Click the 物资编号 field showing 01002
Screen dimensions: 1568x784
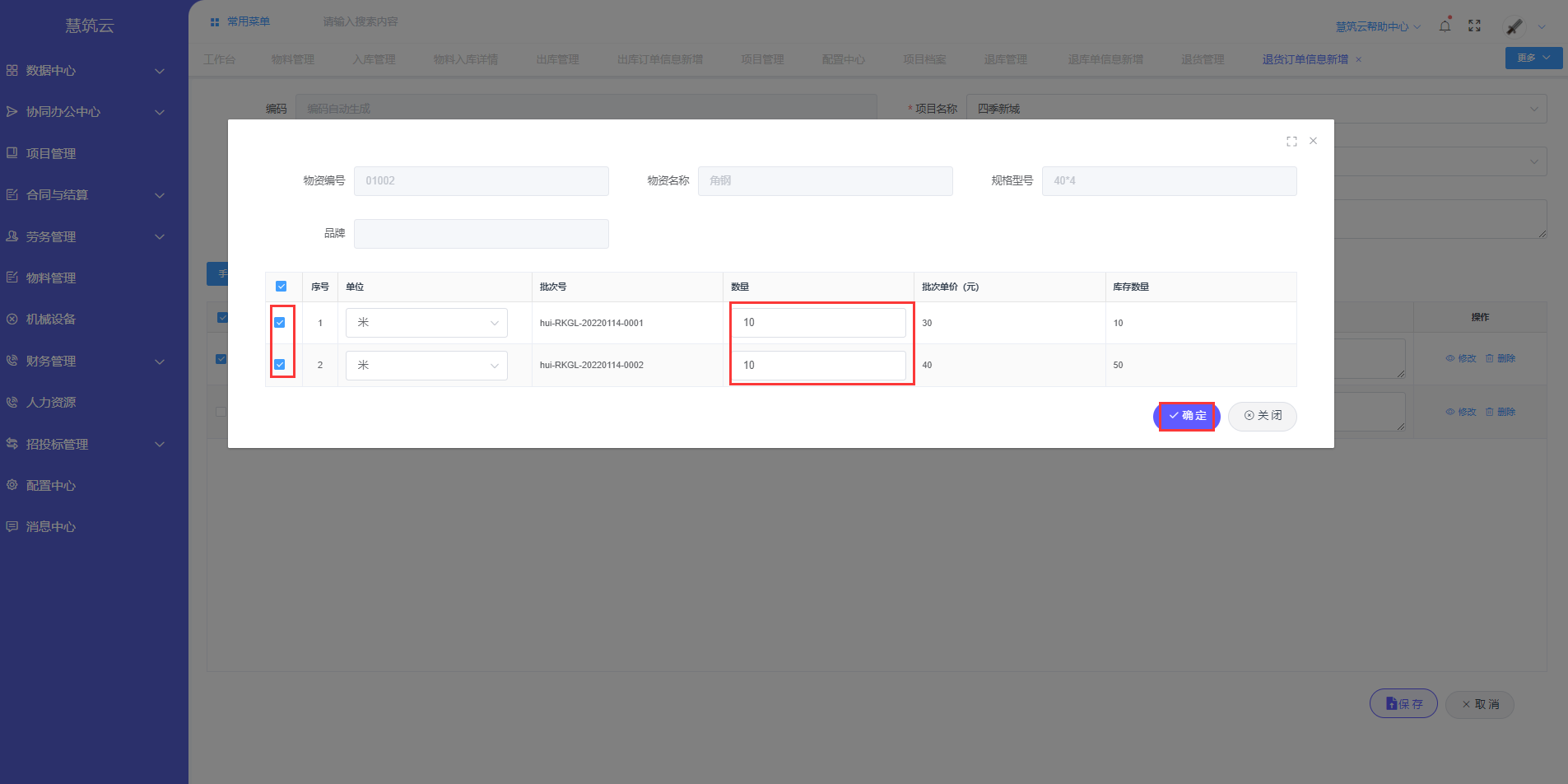pyautogui.click(x=482, y=181)
